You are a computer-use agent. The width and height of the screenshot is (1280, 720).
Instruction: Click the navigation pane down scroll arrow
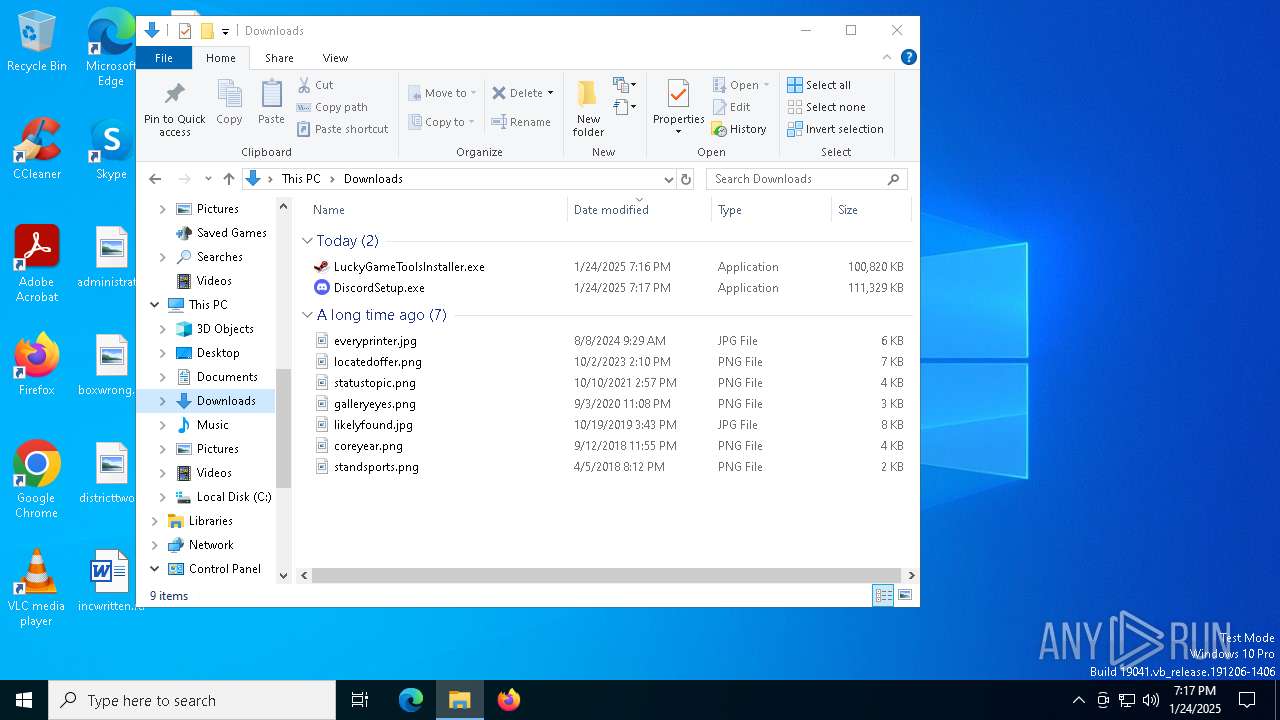tap(283, 576)
